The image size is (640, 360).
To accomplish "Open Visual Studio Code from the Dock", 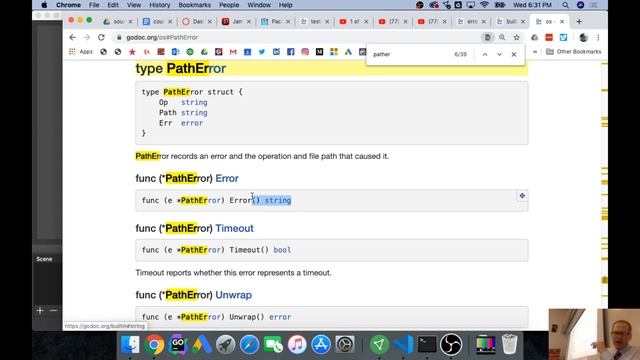I will click(403, 344).
